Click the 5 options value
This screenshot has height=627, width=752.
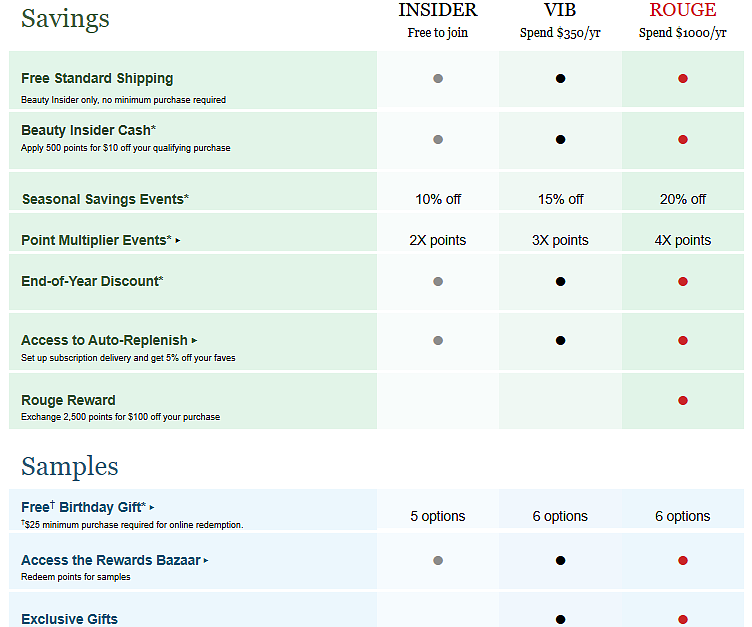tap(437, 516)
